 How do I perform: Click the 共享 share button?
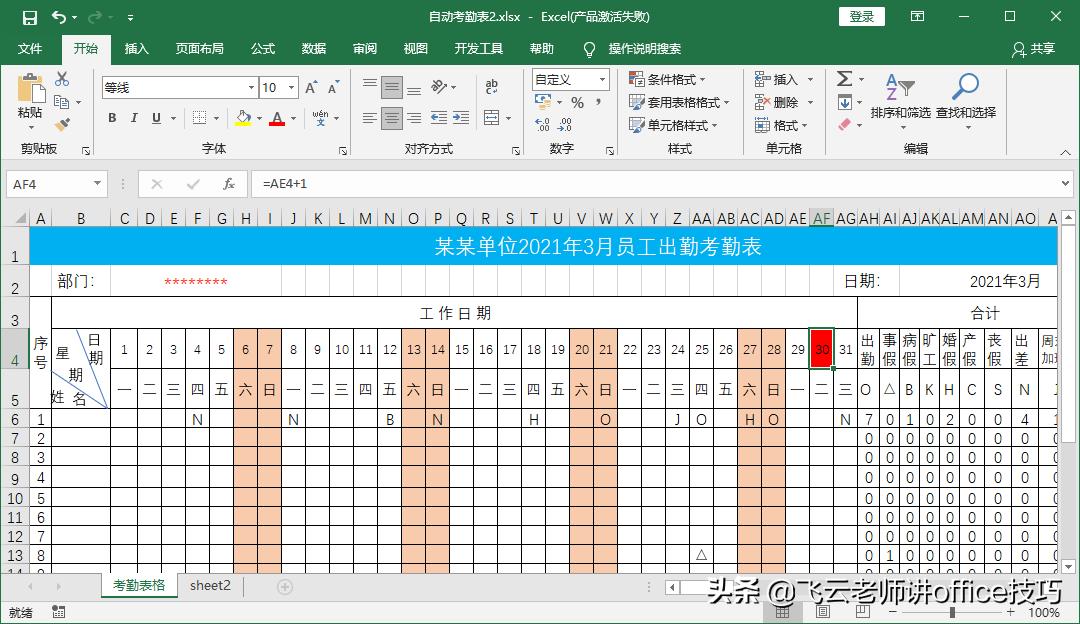pyautogui.click(x=1040, y=49)
